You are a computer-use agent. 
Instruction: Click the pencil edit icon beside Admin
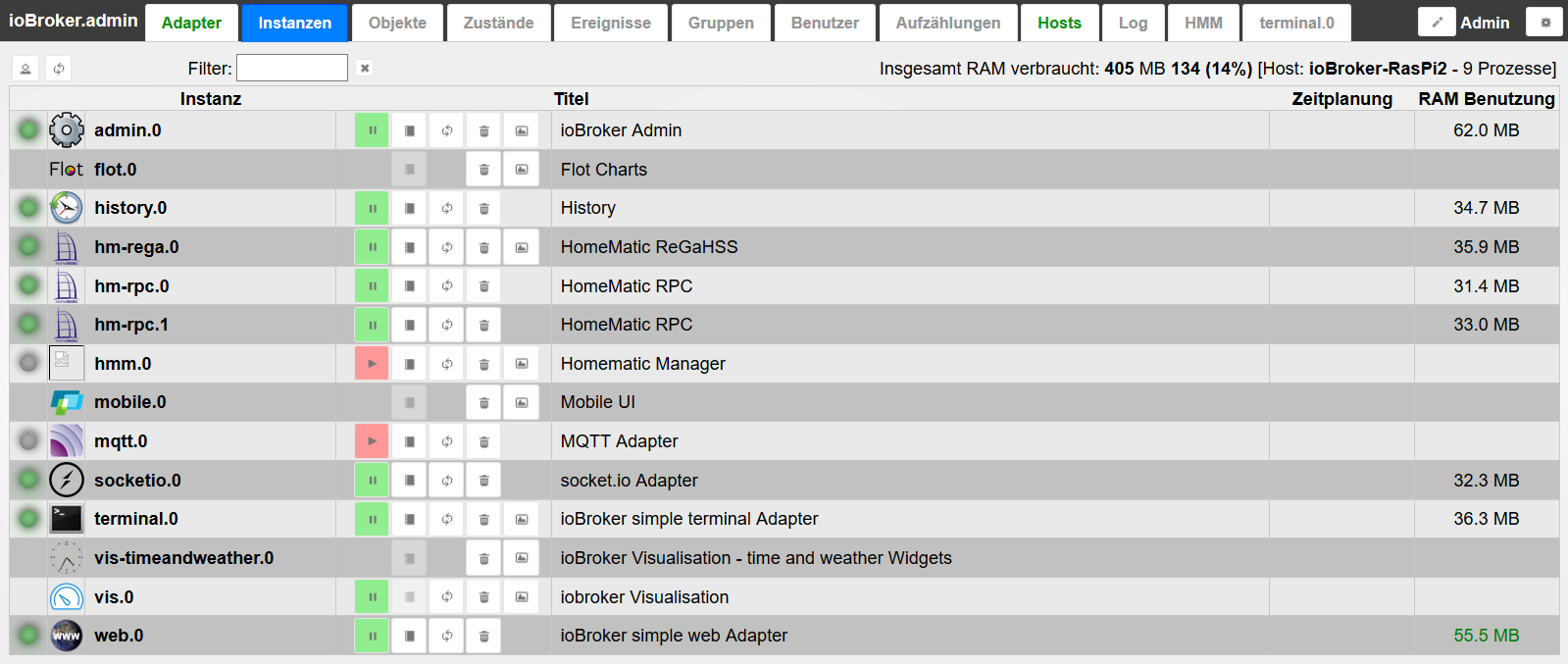point(1437,23)
